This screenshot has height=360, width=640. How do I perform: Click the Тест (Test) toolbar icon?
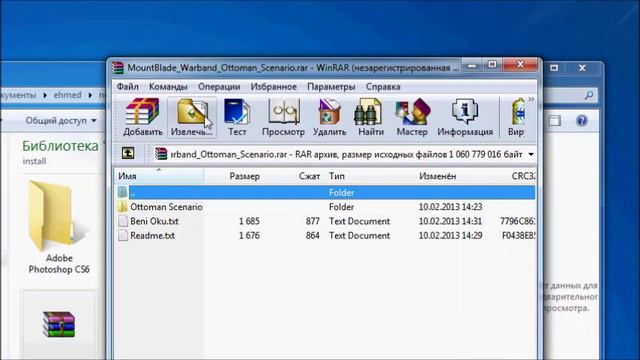tap(237, 117)
